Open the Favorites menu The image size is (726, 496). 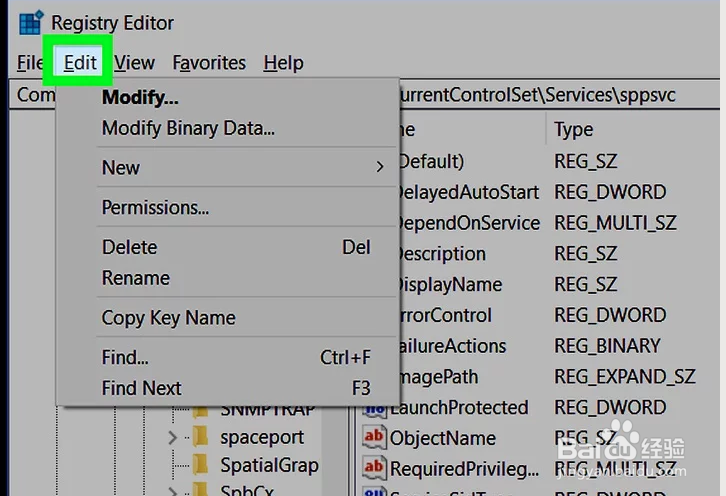pos(209,63)
